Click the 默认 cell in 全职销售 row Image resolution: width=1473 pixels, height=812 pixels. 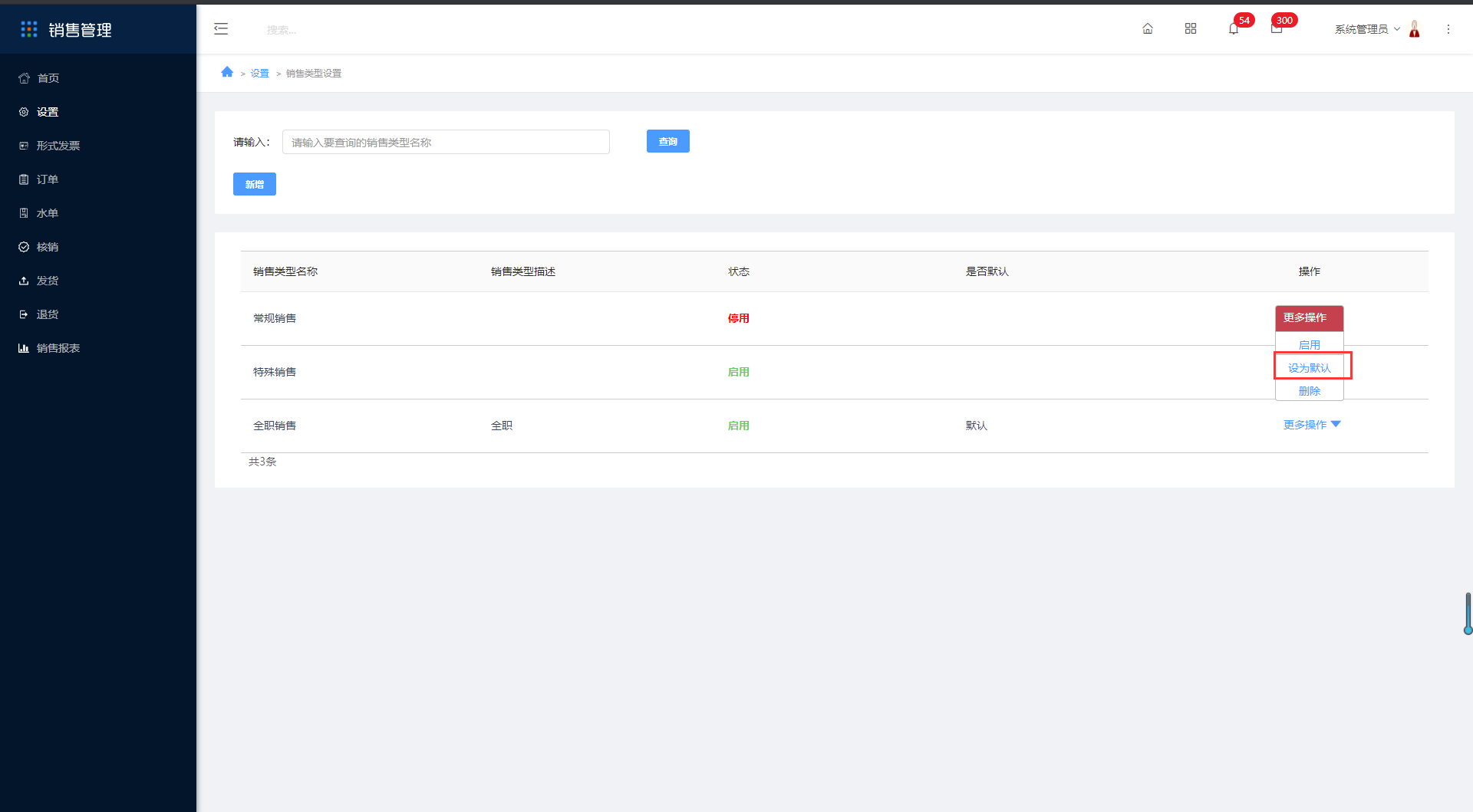click(x=976, y=426)
